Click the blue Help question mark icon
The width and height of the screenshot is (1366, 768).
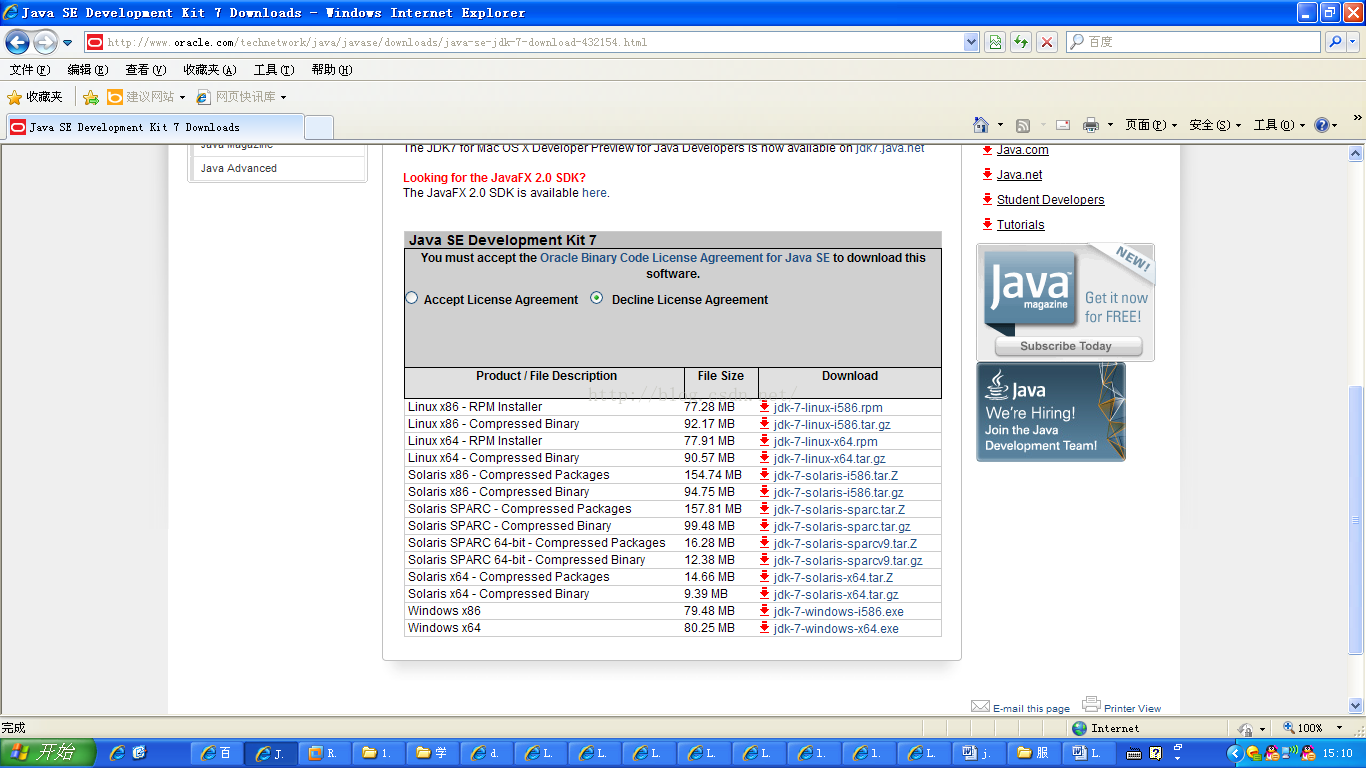(1322, 125)
